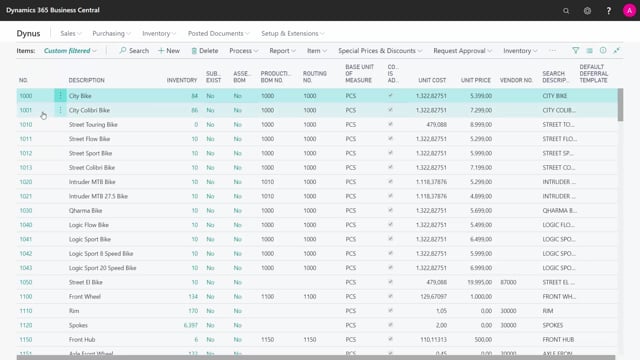Screen dimensions: 640x360
Task: Click unit cost 479,088 for Street Touring Bike
Action: (x=436, y=124)
